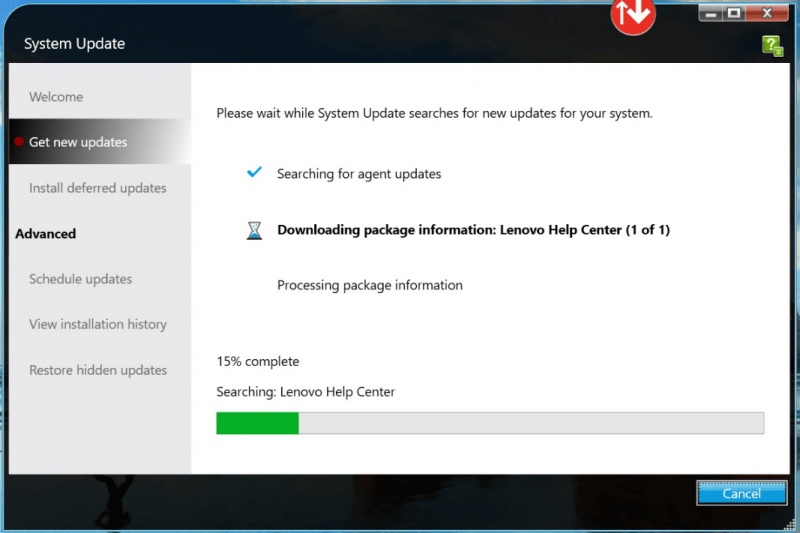Viewport: 800px width, 533px height.
Task: Click the '15% complete' status text
Action: [x=258, y=361]
